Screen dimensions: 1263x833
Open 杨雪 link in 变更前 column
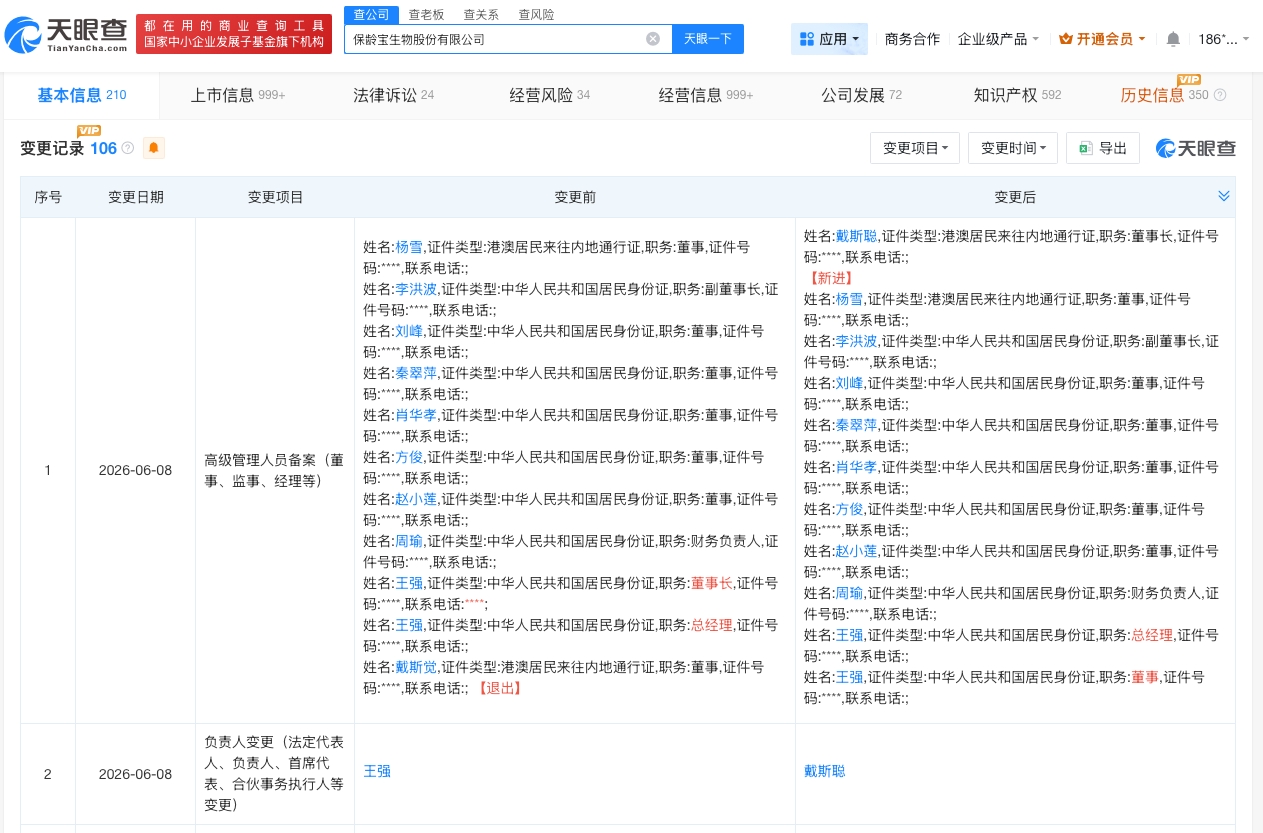point(409,247)
